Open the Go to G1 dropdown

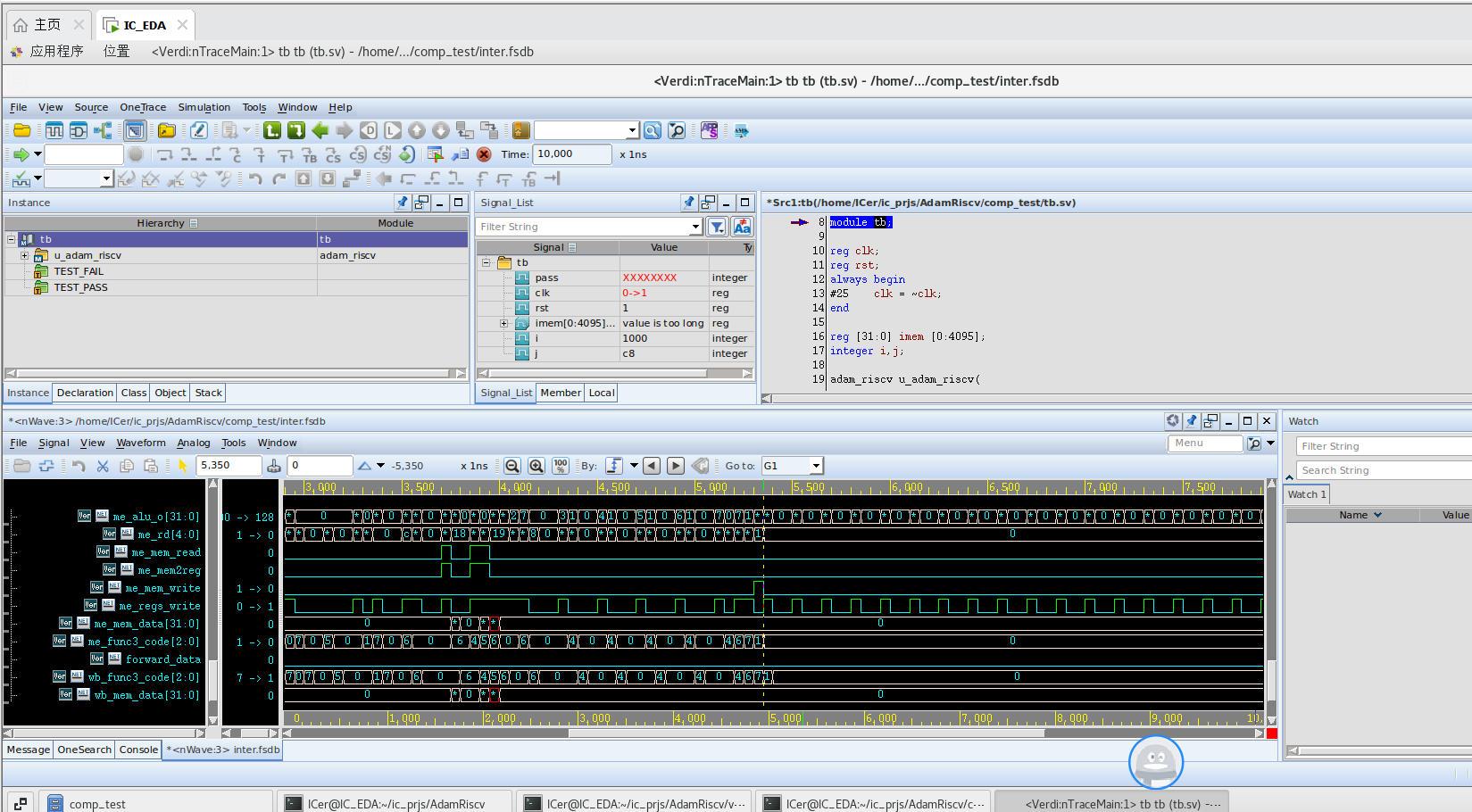tap(816, 466)
